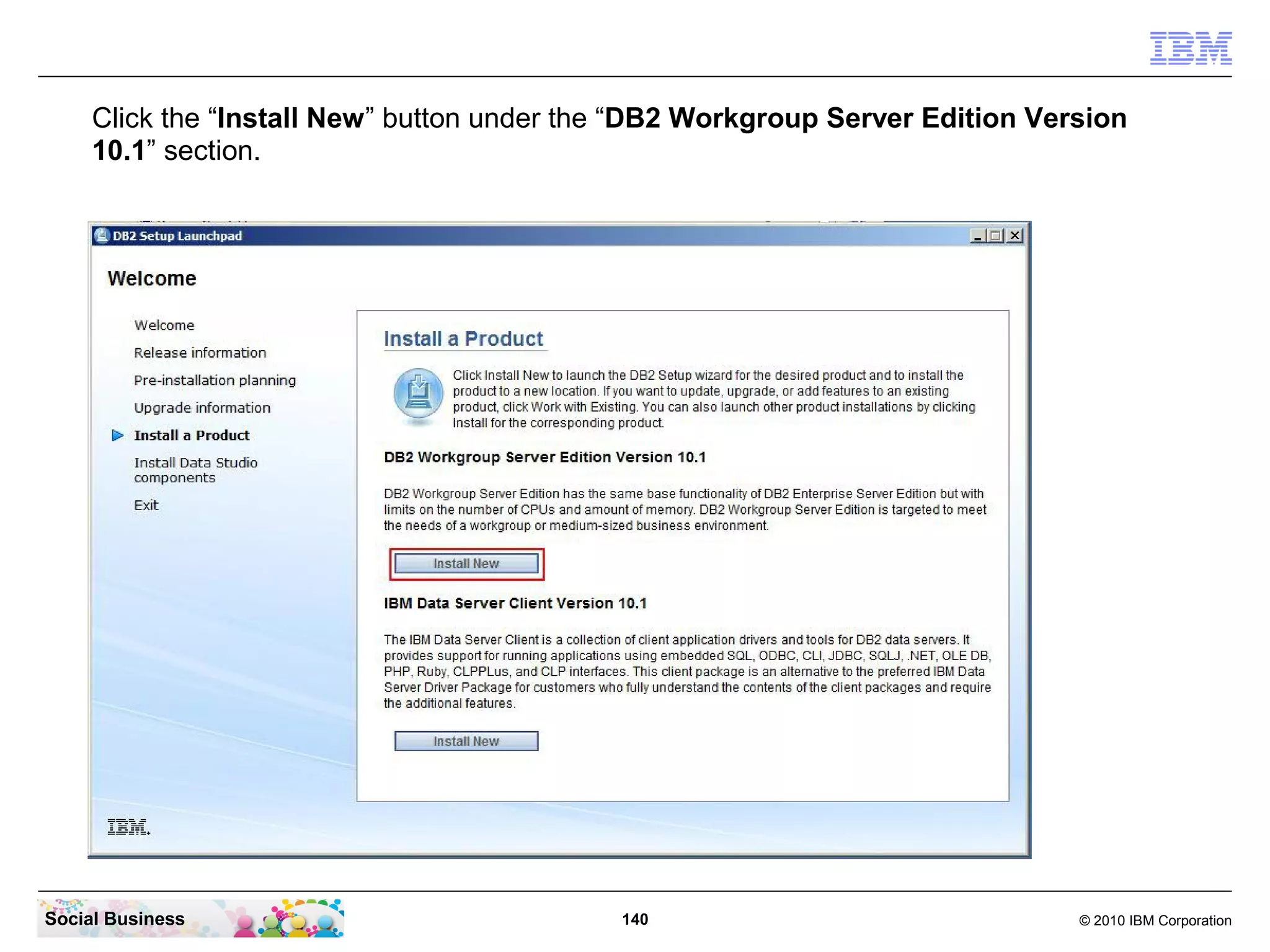Click the slide's IBM logo in top corner
Image resolution: width=1270 pixels, height=952 pixels.
[x=1191, y=48]
